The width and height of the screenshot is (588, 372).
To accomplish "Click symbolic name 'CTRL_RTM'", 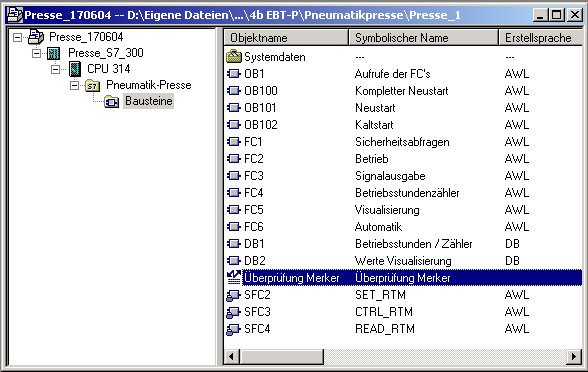I will click(x=384, y=312).
